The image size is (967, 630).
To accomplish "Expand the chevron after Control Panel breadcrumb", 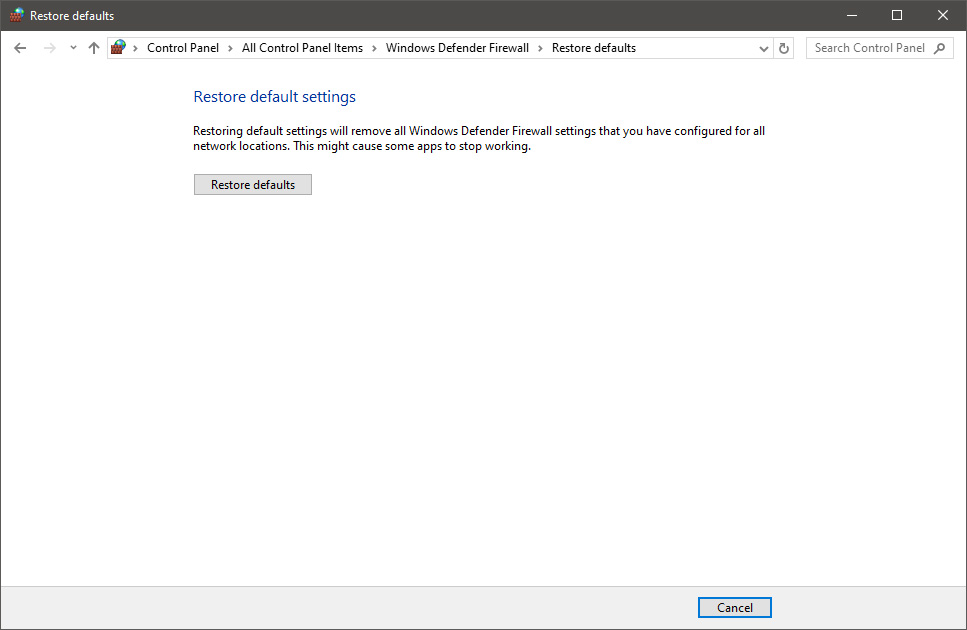I will pos(230,48).
